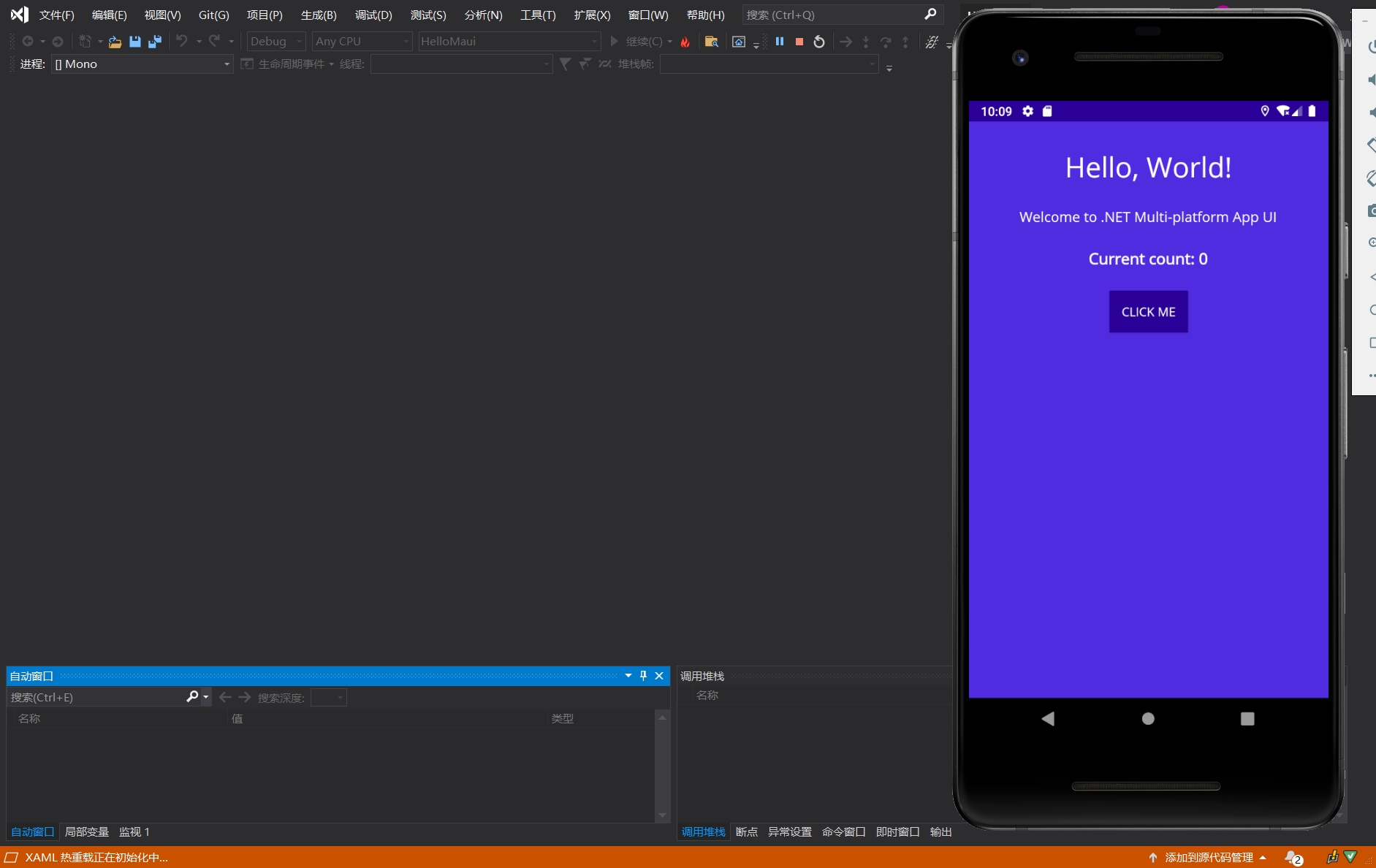Open the thread selection combo box
The image size is (1376, 868).
(x=462, y=64)
